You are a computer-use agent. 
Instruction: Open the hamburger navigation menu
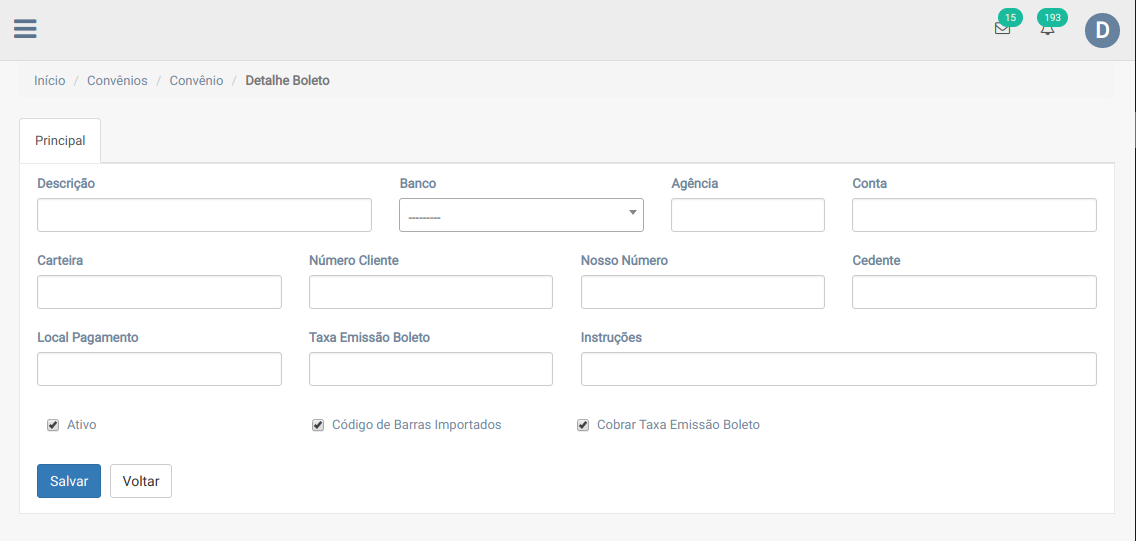[x=25, y=29]
